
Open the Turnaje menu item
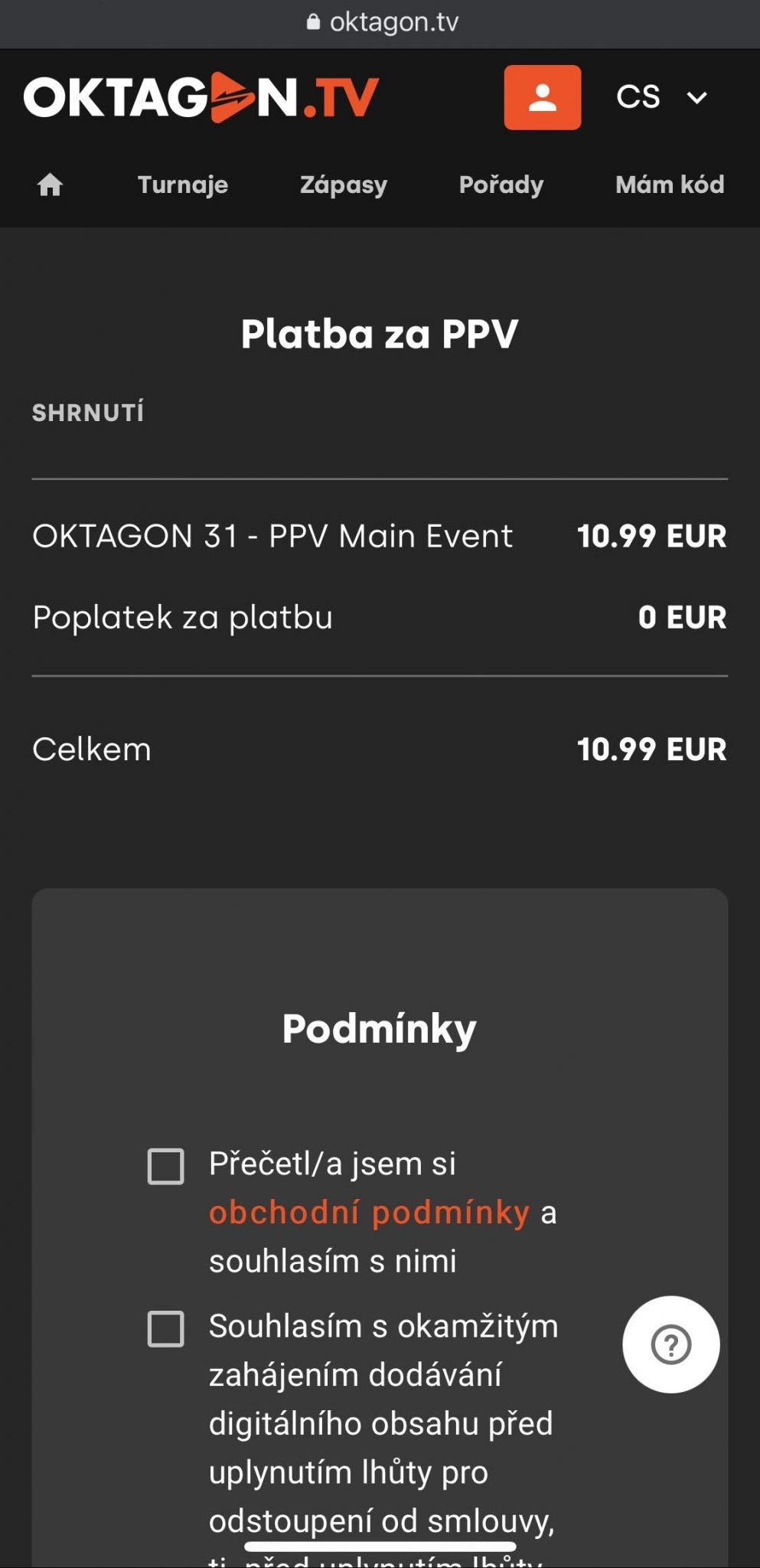click(x=183, y=185)
